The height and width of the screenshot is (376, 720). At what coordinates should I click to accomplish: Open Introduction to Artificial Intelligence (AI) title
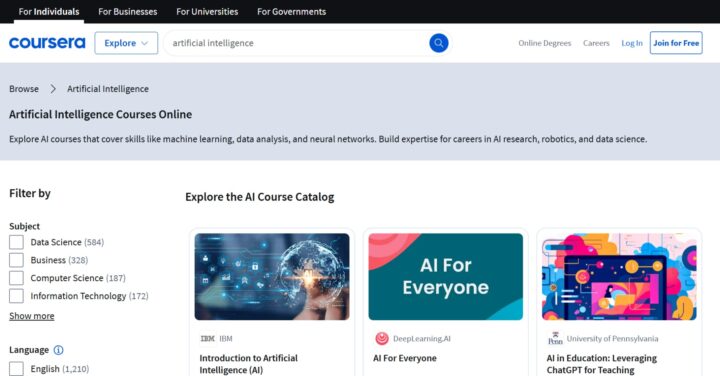[x=248, y=364]
